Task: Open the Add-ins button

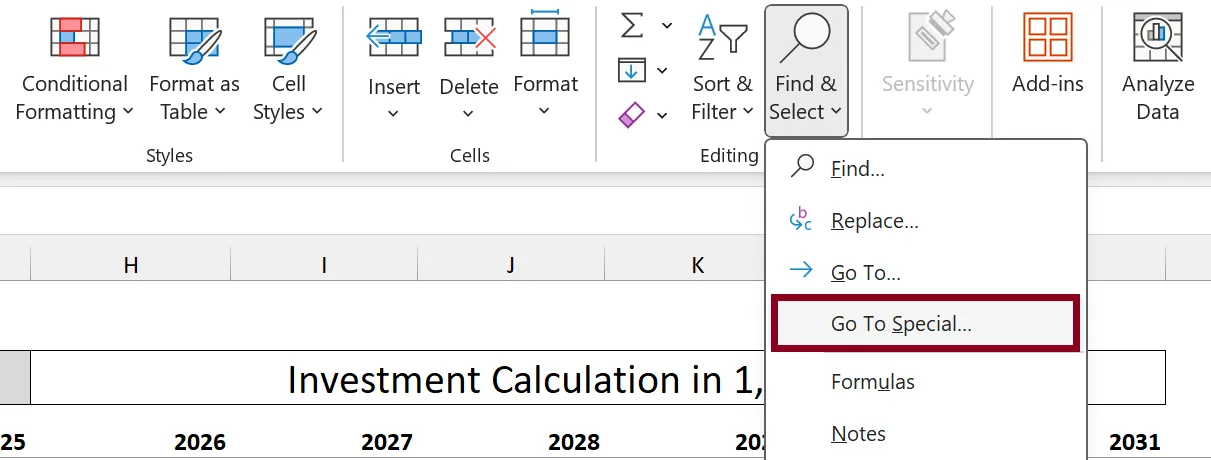Action: (1047, 55)
